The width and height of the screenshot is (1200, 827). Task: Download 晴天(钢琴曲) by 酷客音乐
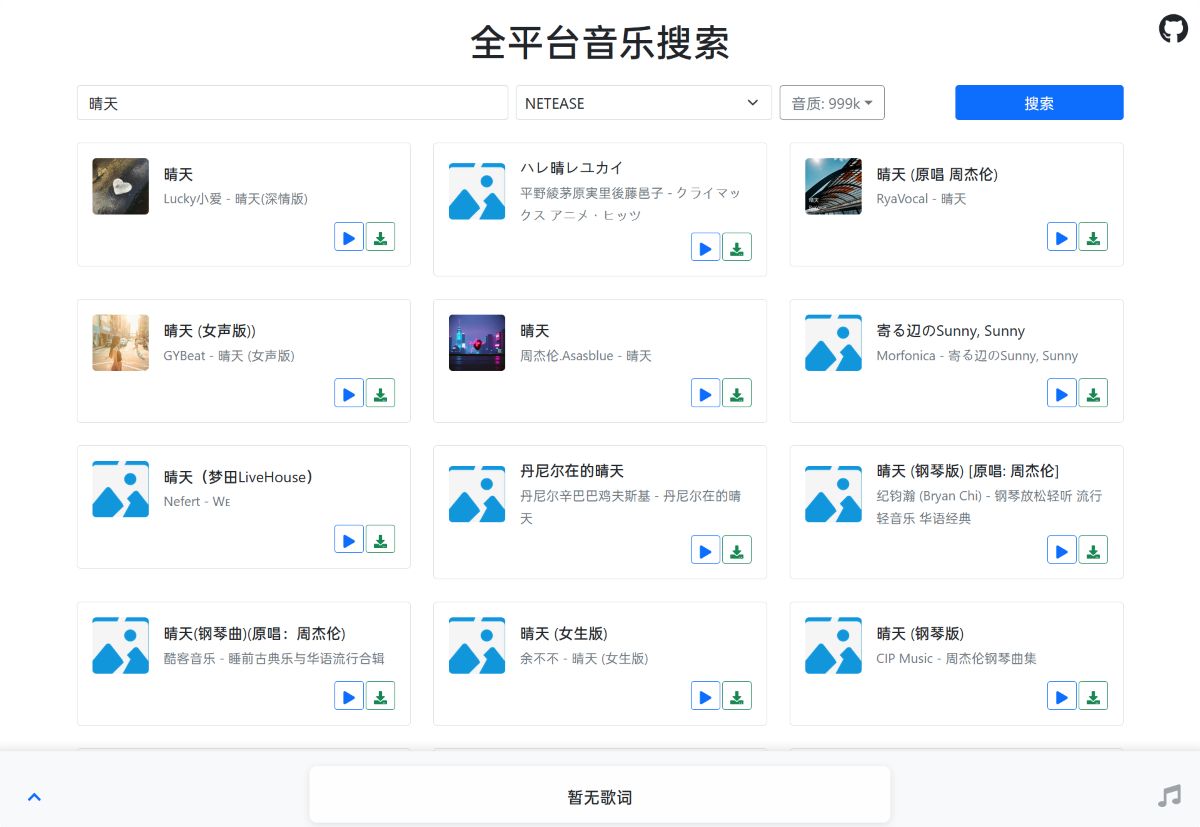click(380, 696)
